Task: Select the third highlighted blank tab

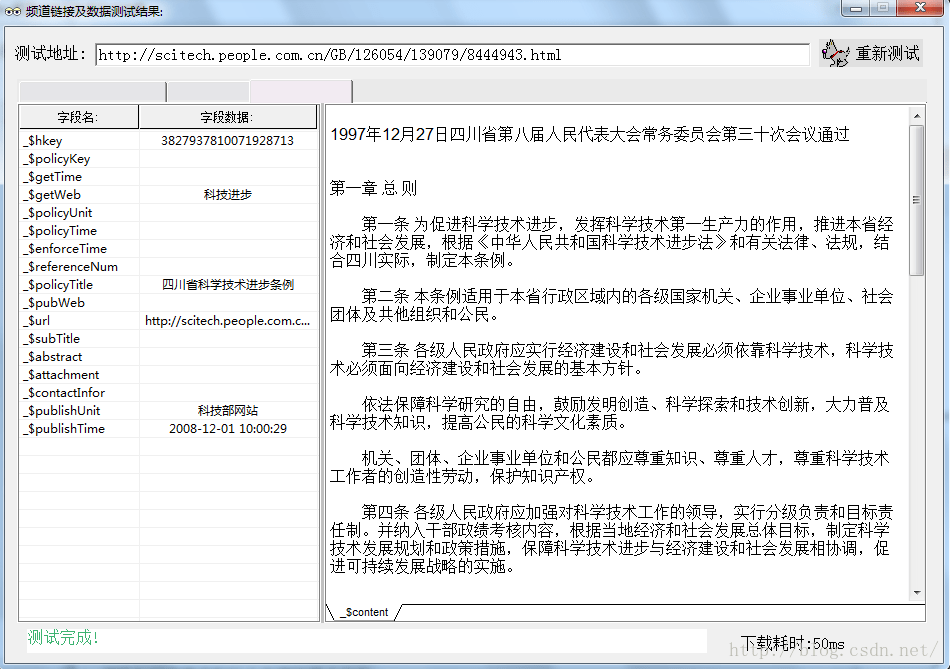Action: click(x=301, y=92)
